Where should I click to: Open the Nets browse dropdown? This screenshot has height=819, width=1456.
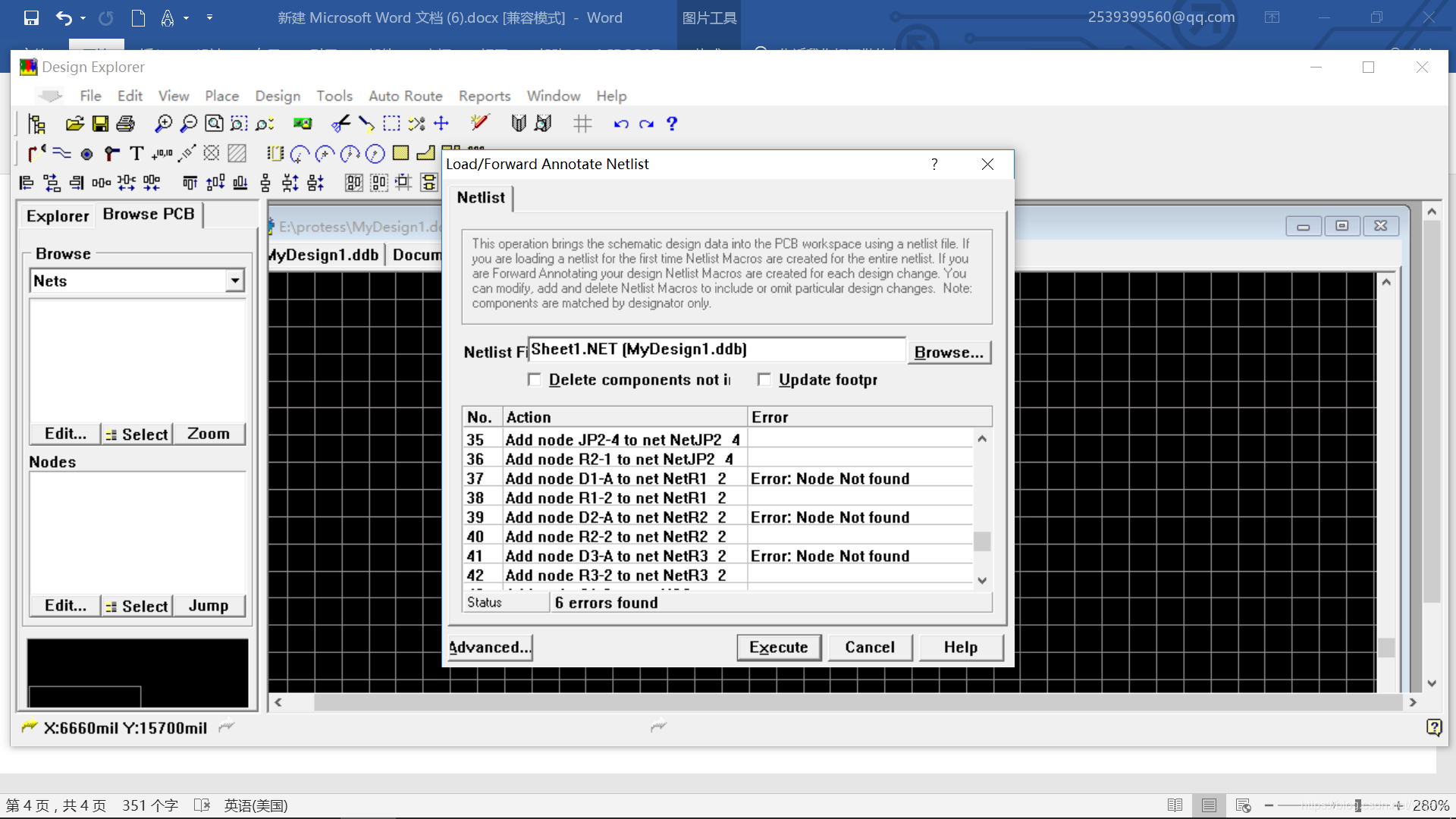coord(235,281)
